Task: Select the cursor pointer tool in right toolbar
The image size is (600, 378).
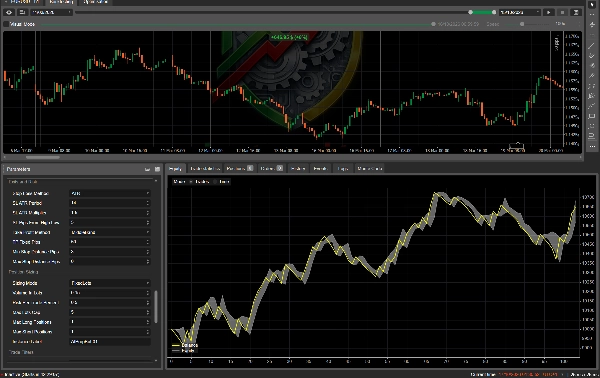Action: pyautogui.click(x=592, y=5)
